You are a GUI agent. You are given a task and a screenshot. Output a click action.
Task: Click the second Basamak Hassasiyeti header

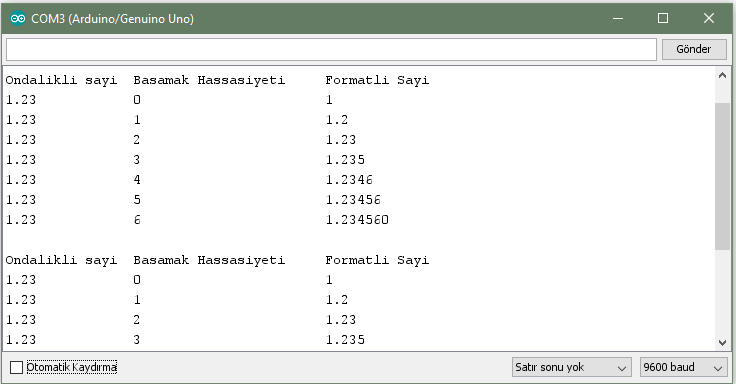pyautogui.click(x=209, y=260)
